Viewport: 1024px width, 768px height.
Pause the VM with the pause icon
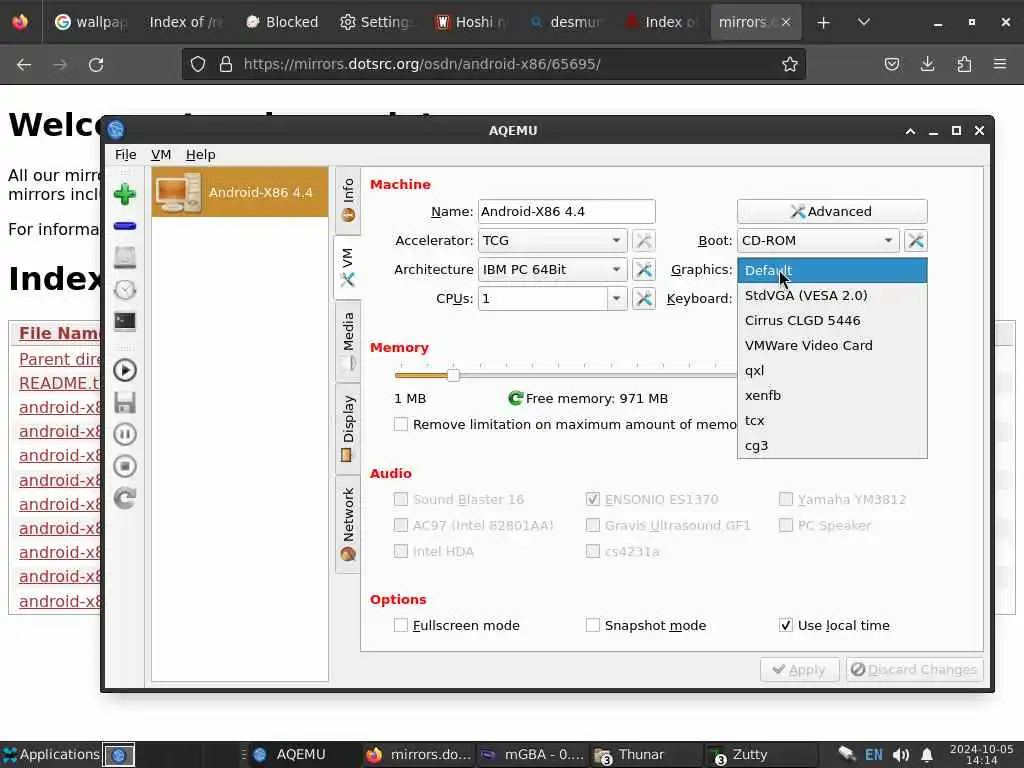125,434
